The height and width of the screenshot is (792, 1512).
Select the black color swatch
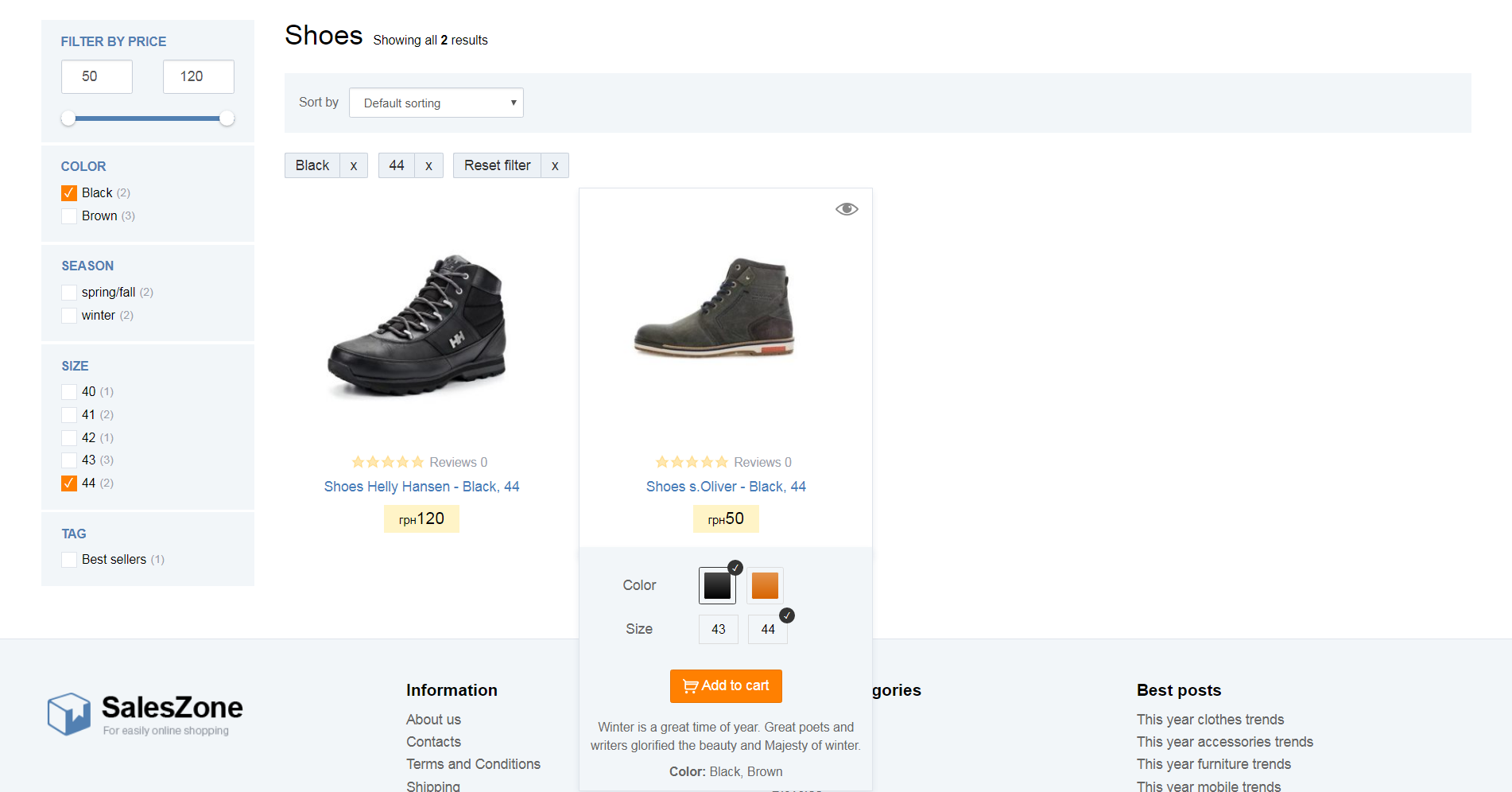tap(718, 586)
